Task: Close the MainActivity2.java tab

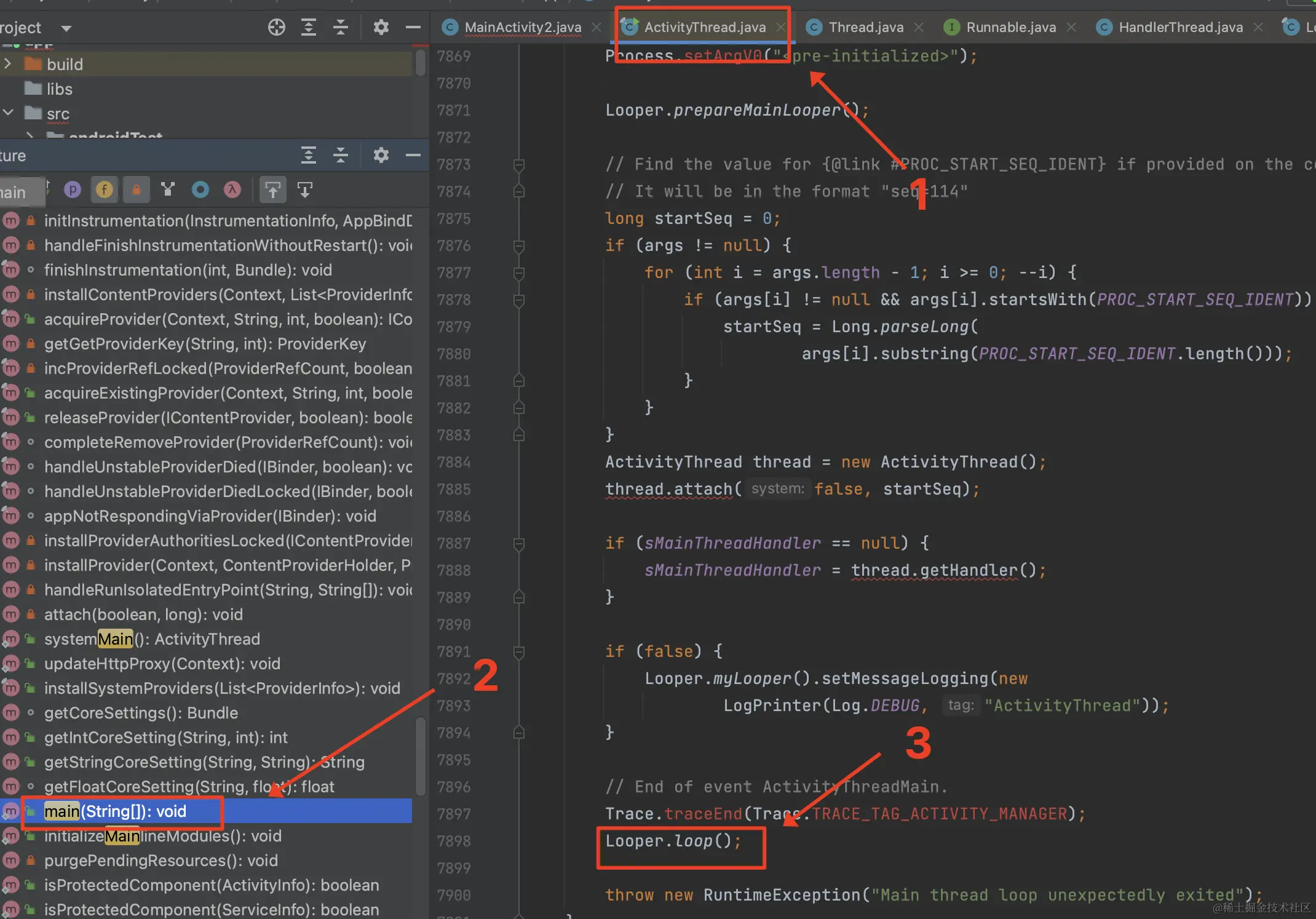Action: 596,27
